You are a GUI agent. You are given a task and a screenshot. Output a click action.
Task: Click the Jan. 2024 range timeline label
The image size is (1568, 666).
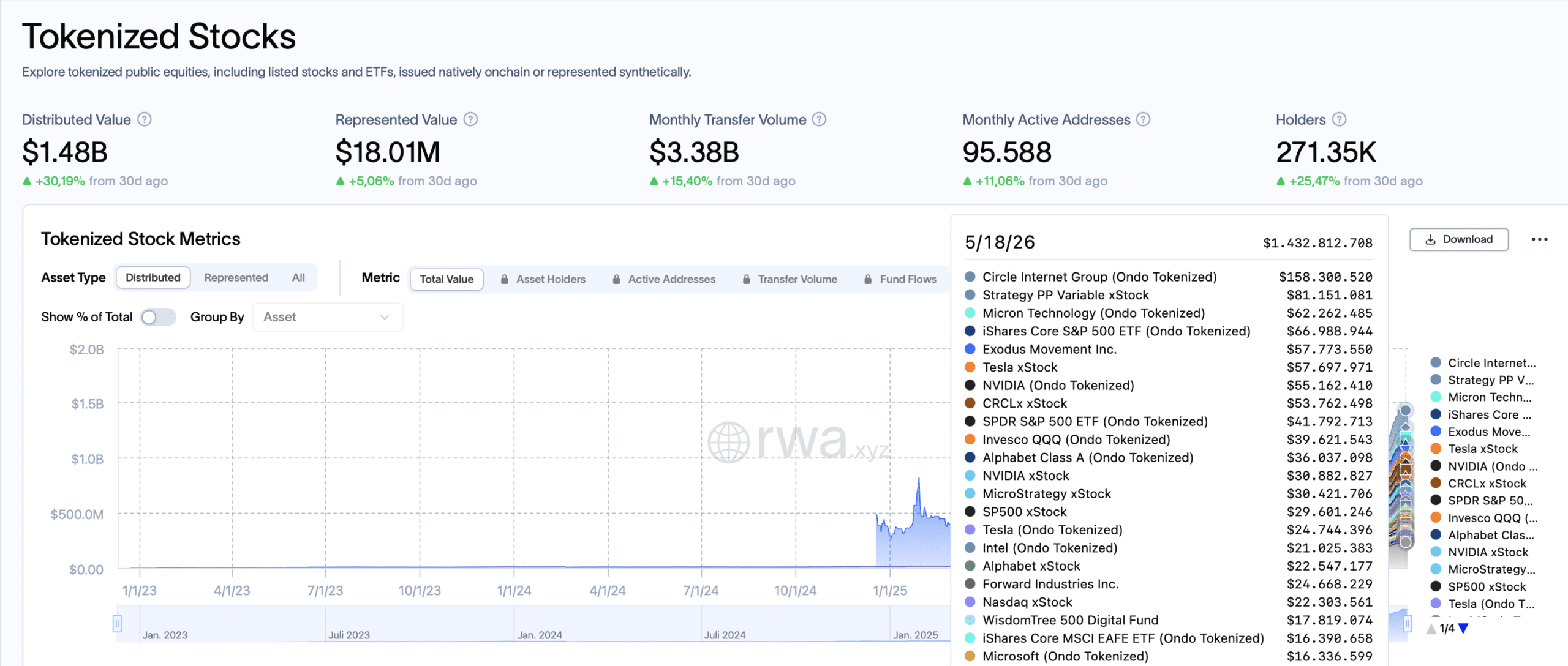(540, 635)
